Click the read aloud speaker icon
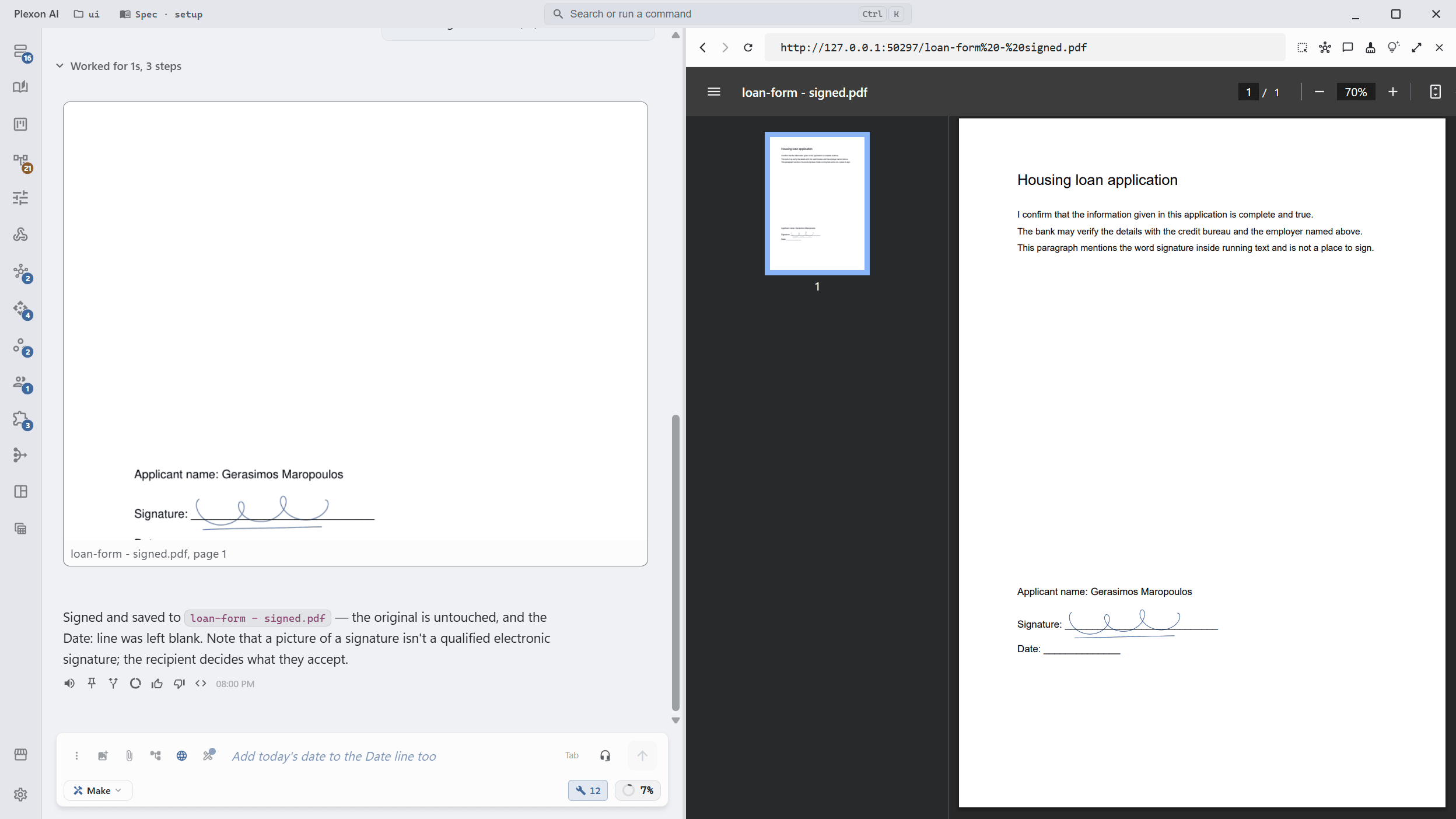The image size is (1456, 819). click(69, 683)
